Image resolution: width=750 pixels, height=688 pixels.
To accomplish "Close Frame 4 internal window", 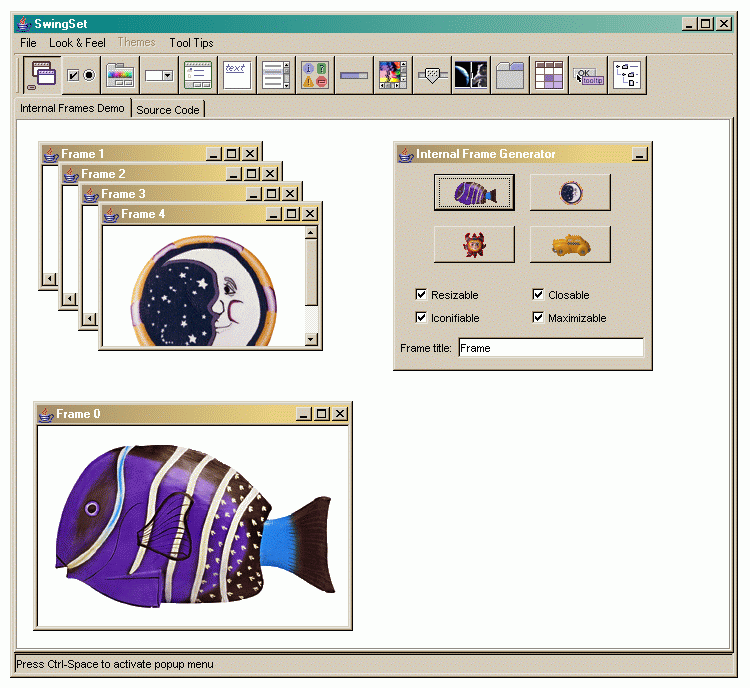I will tap(310, 214).
